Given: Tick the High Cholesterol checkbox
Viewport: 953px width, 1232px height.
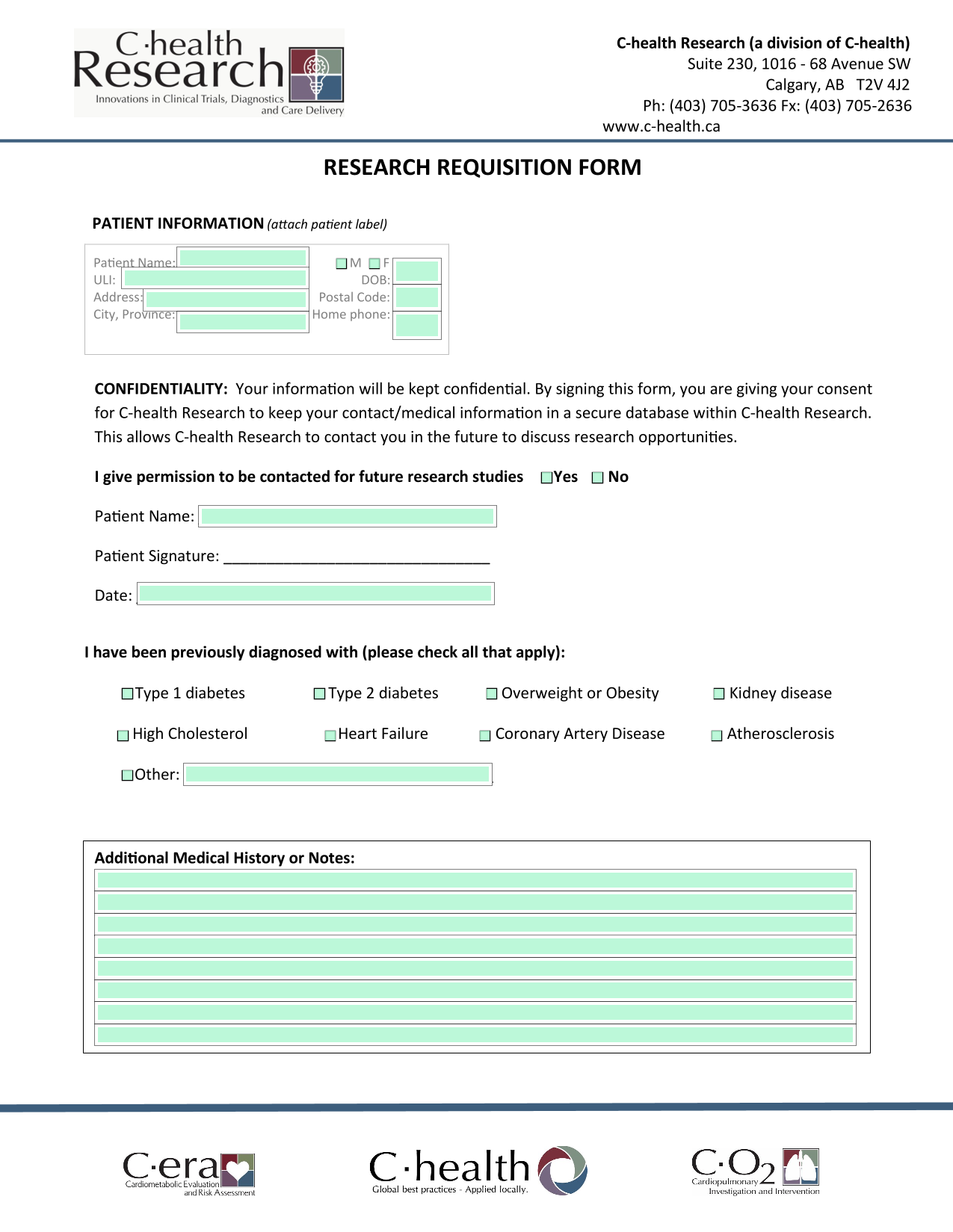Looking at the screenshot, I should (123, 736).
